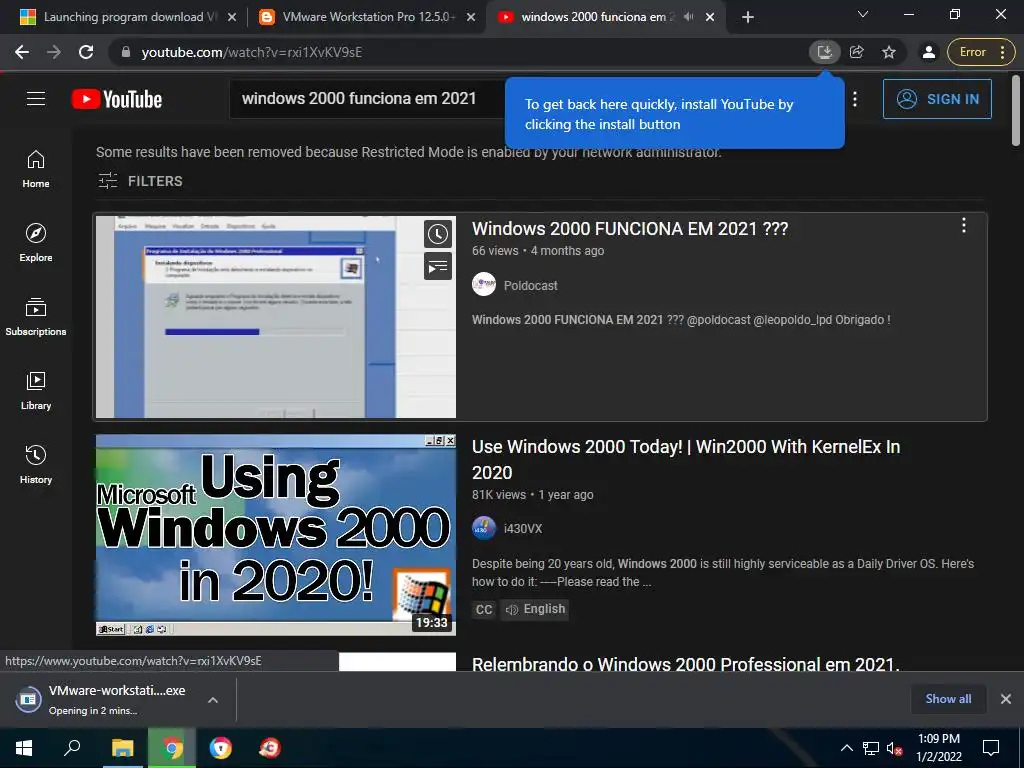Open YouTube settings three-dot menu near Sign In
This screenshot has height=768, width=1024.
point(855,99)
